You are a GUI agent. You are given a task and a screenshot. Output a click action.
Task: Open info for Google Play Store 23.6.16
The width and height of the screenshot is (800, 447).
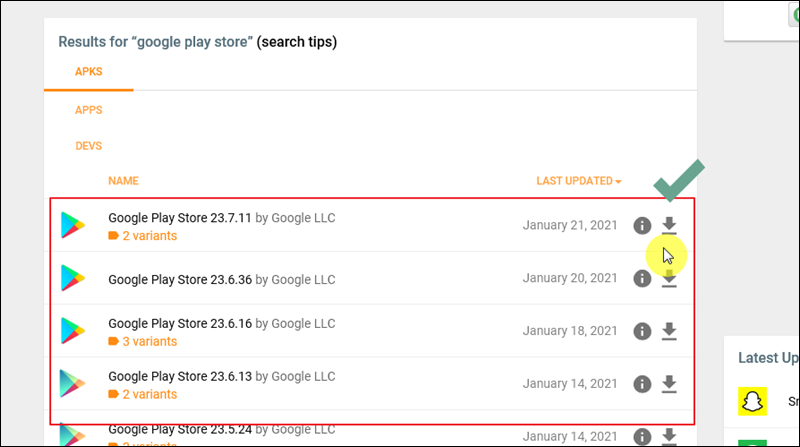coord(642,331)
